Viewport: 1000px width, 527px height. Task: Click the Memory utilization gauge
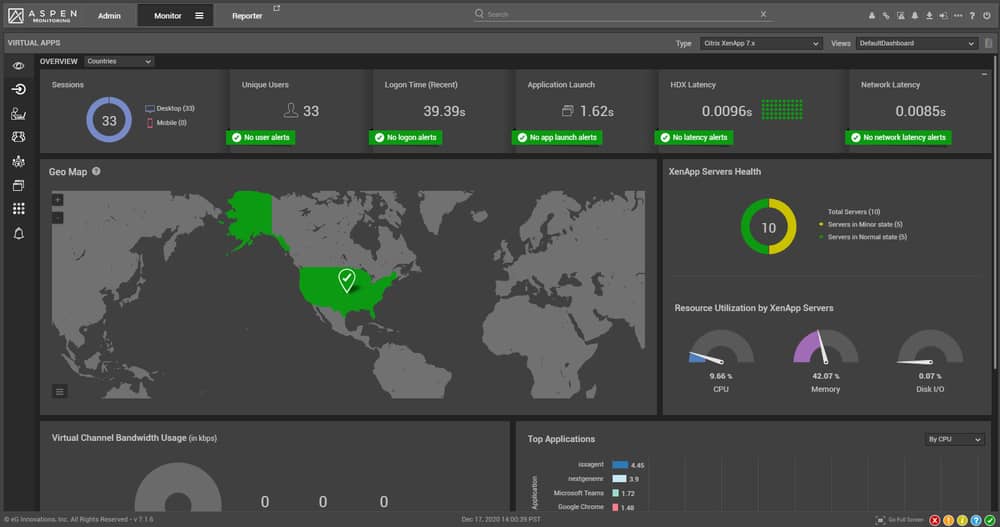tap(825, 347)
